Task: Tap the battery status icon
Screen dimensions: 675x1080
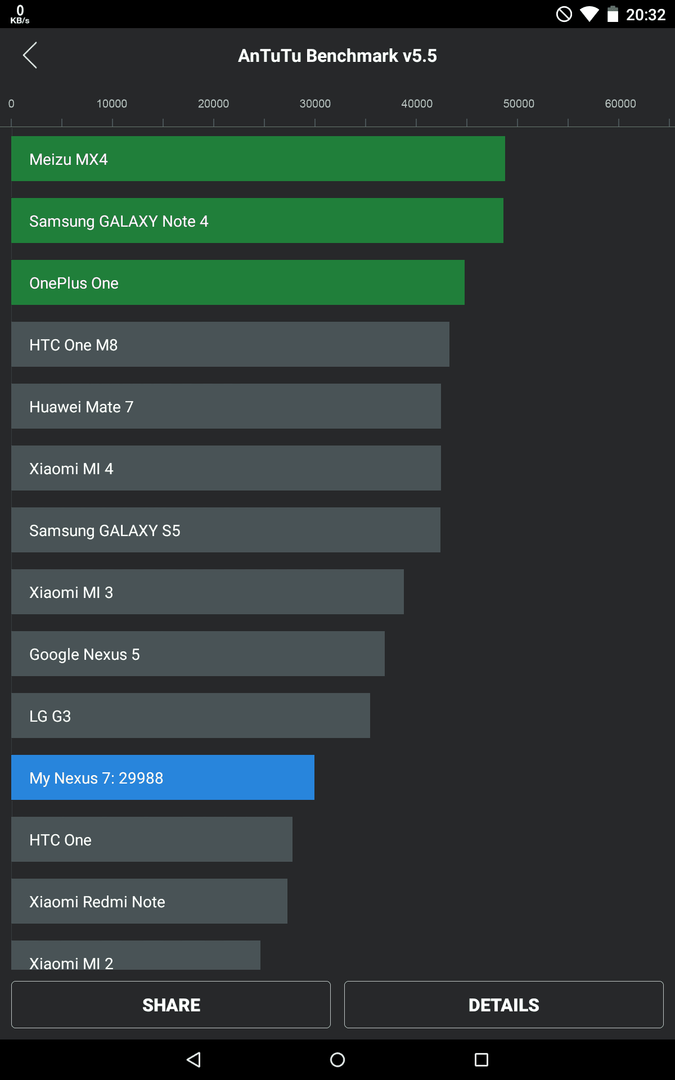Action: pyautogui.click(x=612, y=14)
